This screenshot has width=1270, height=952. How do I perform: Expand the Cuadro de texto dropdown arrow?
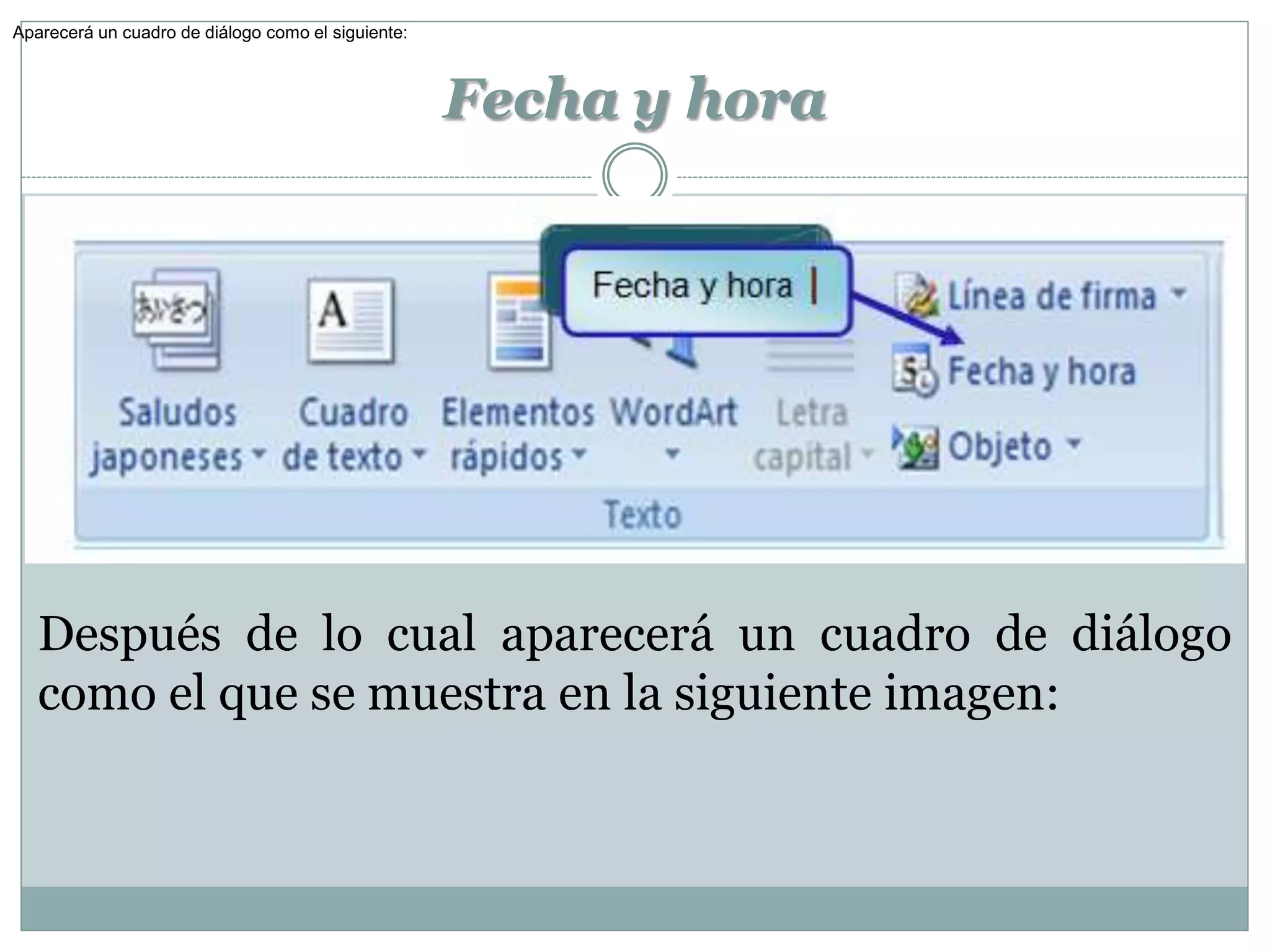point(420,454)
